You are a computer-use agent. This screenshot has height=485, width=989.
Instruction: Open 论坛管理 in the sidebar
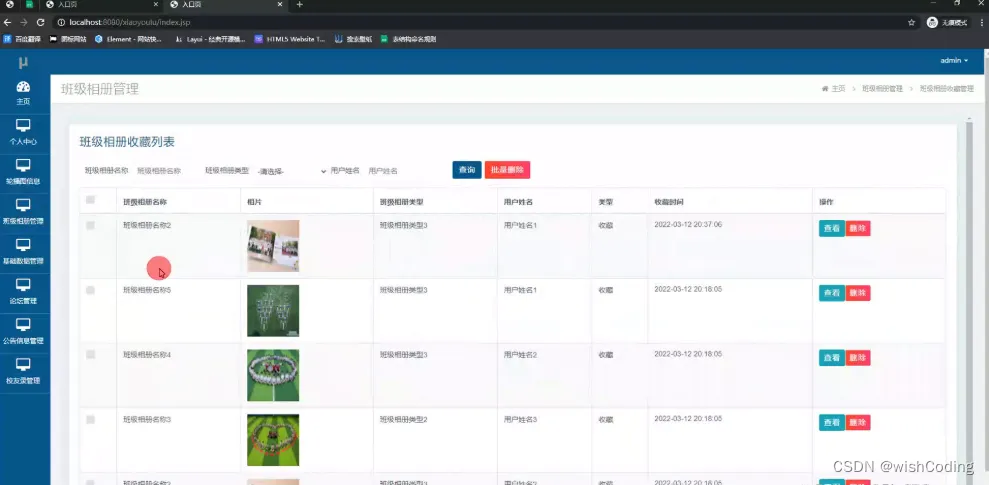click(23, 291)
